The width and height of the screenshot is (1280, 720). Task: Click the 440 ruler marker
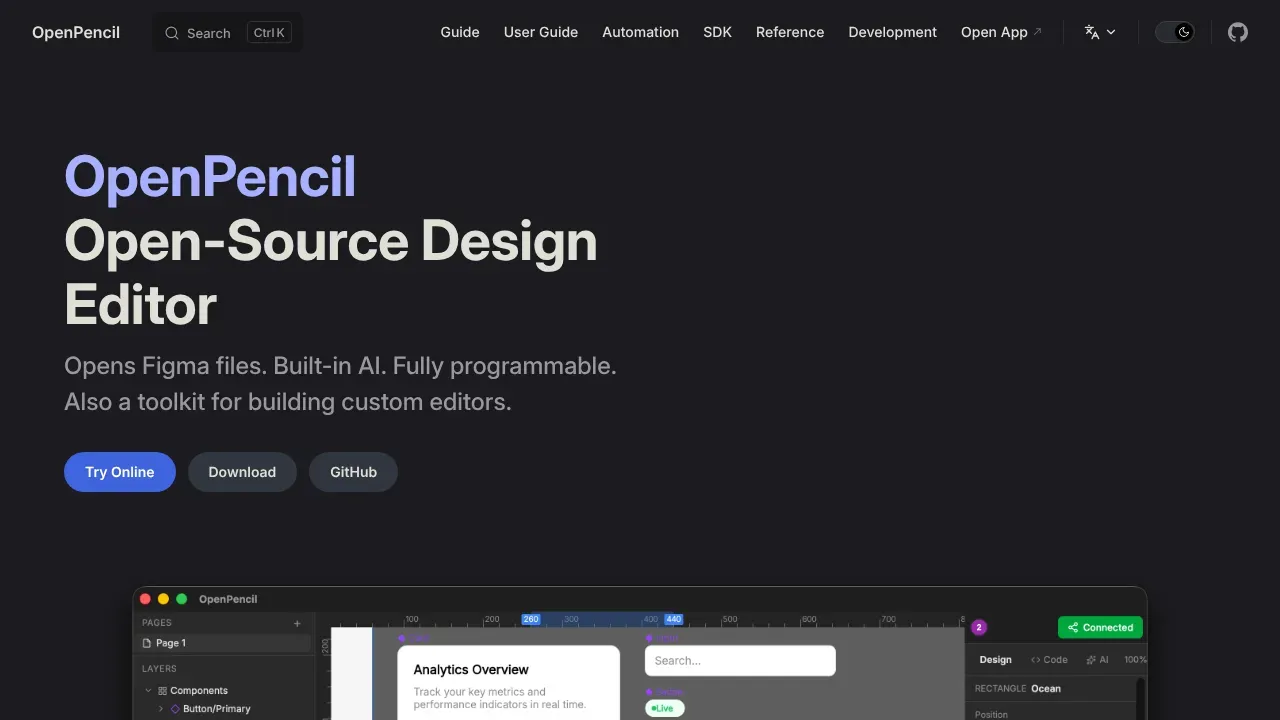pos(674,619)
